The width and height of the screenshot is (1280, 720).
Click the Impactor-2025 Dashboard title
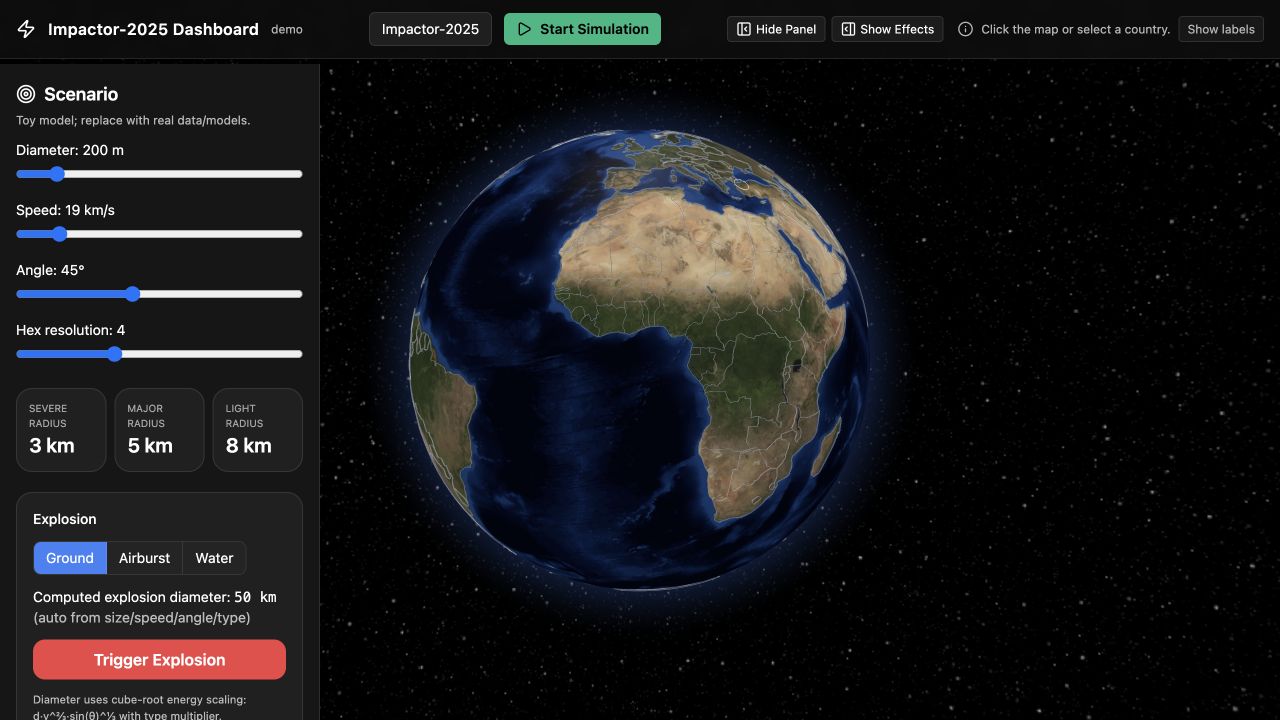(x=153, y=29)
